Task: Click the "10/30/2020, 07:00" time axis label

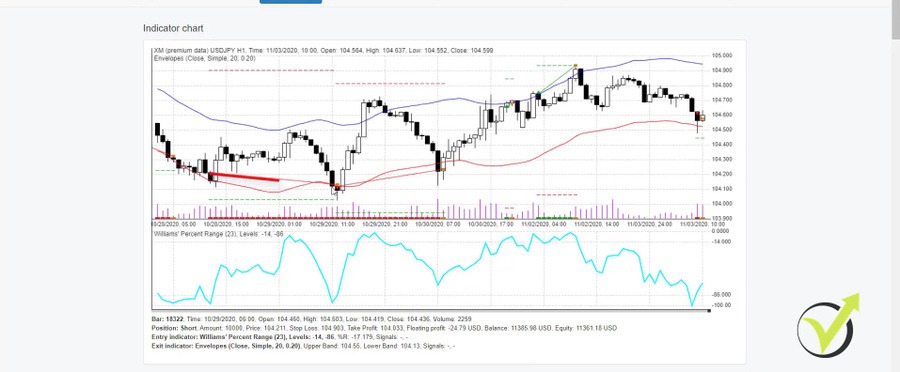Action: (437, 224)
